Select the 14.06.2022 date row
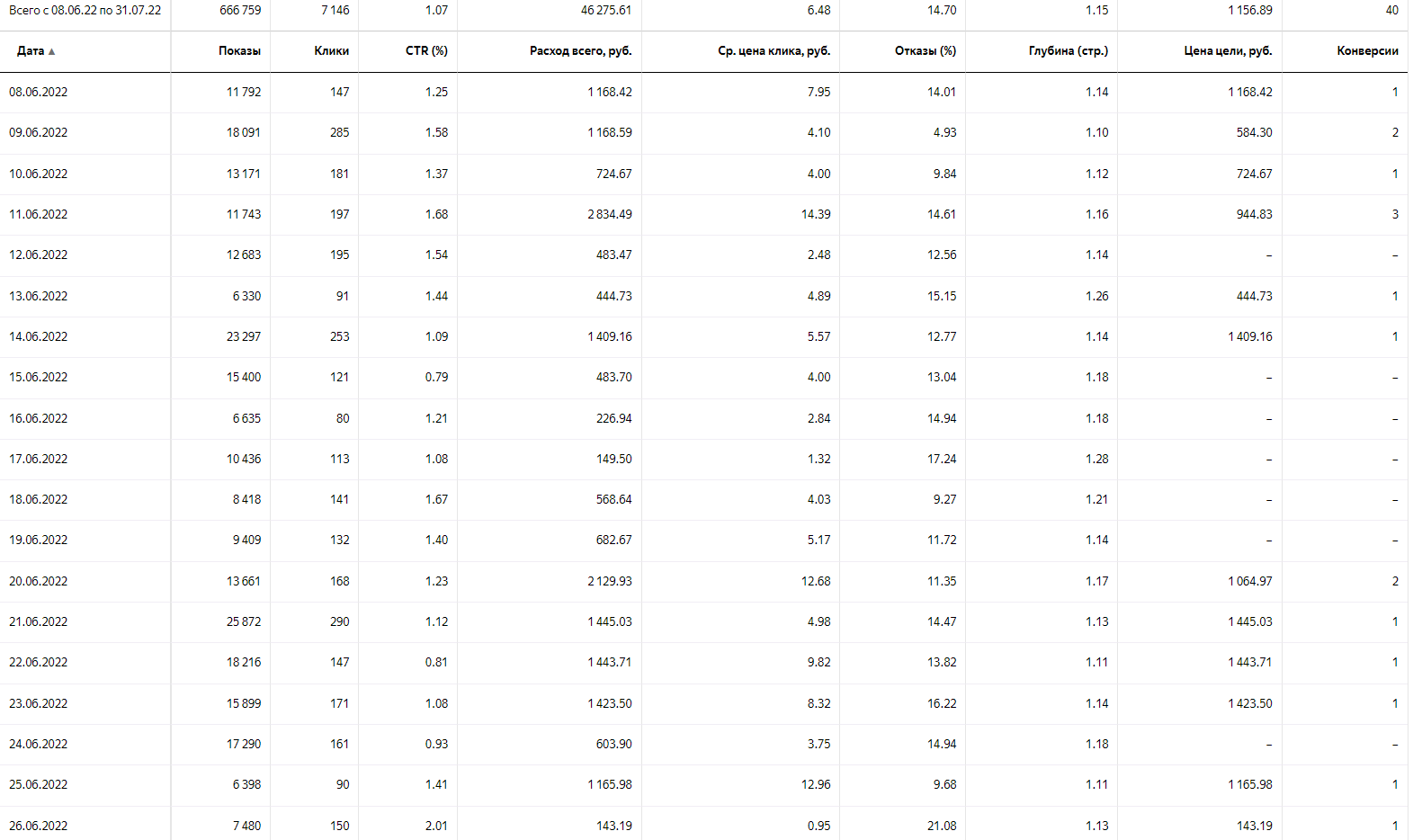The height and width of the screenshot is (840, 1413). (x=39, y=337)
